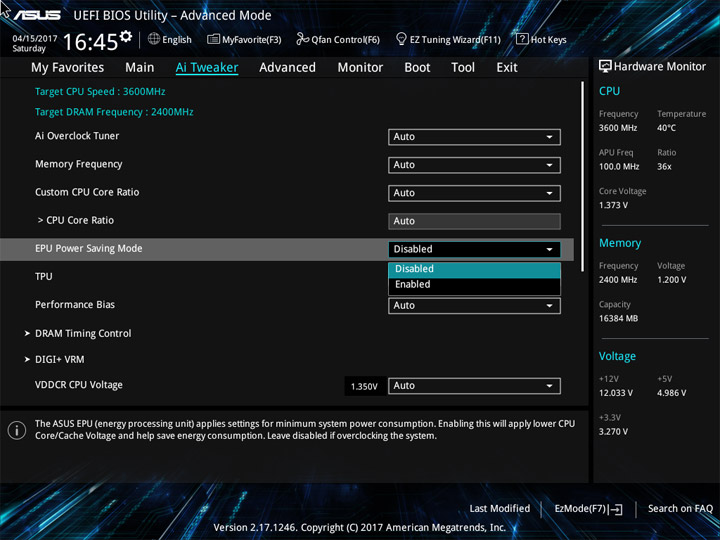
Task: Click the CPU Ratio 36x value
Action: pos(664,166)
